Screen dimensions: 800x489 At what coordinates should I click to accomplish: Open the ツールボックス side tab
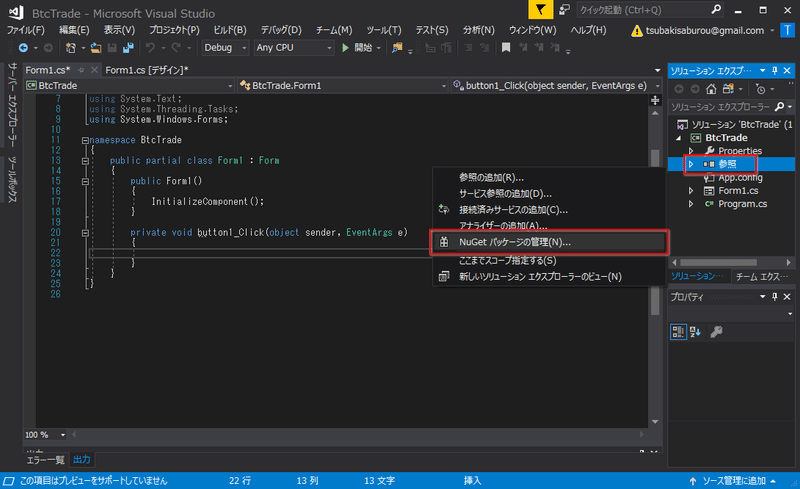12,179
